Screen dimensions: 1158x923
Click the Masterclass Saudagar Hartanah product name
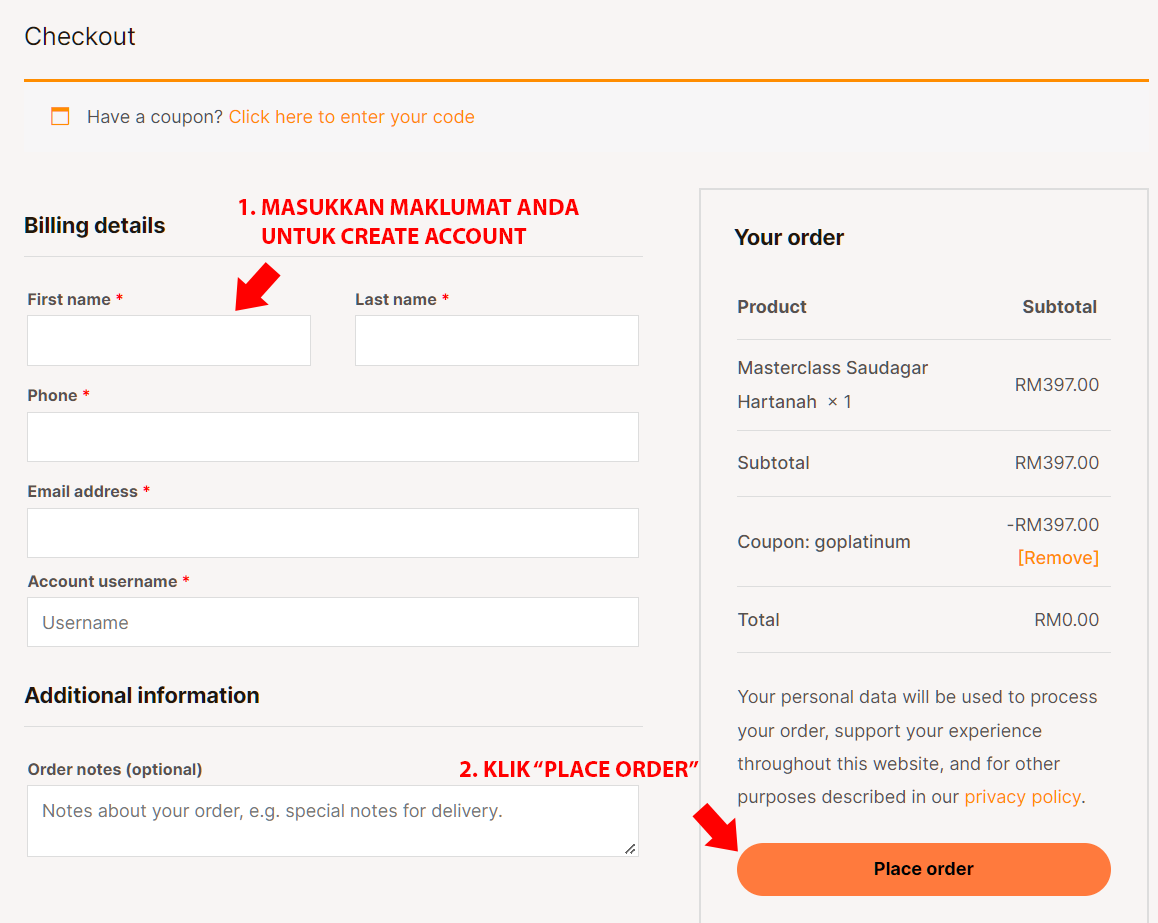pos(832,385)
